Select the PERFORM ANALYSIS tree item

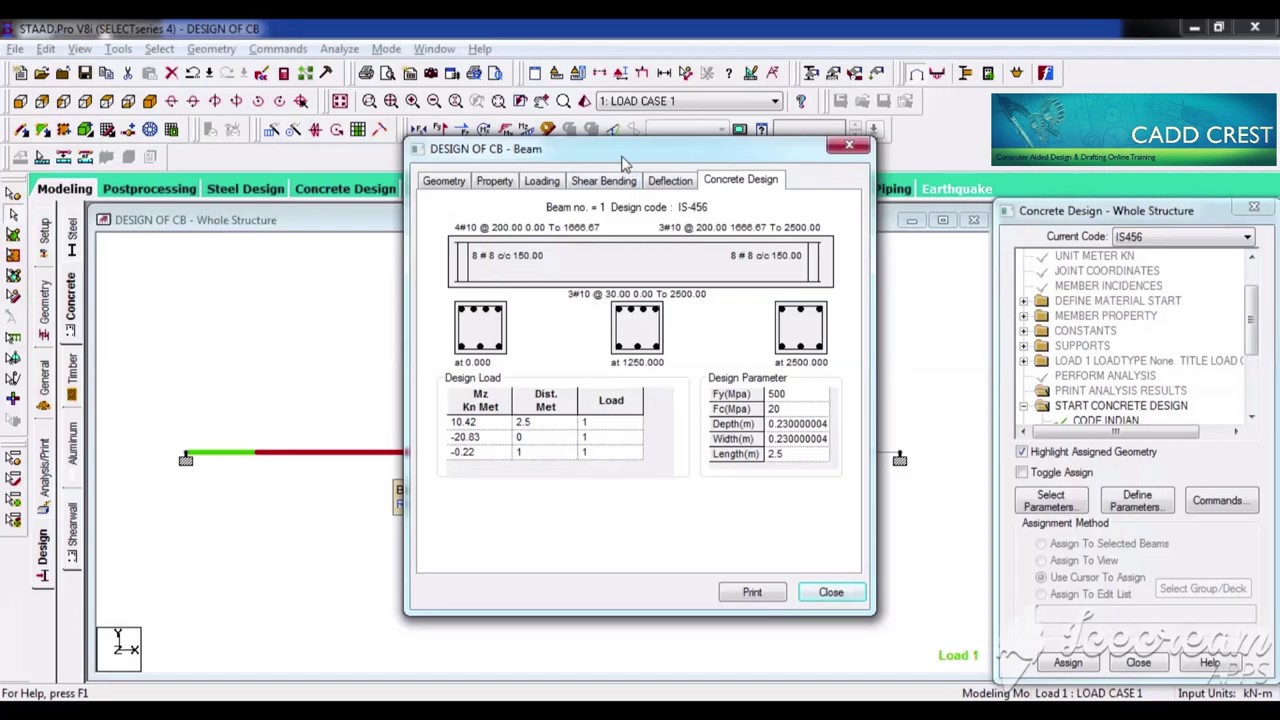tap(1105, 376)
